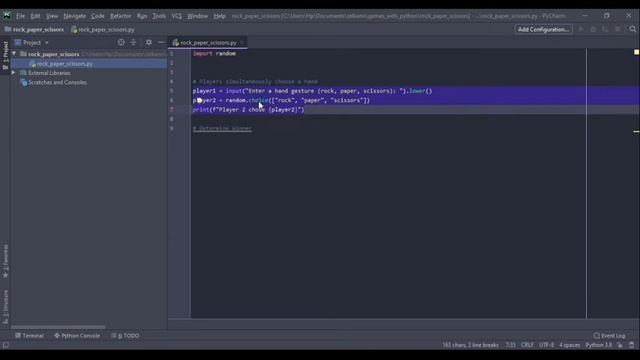This screenshot has width=640, height=360.
Task: Select External Libraries in project tree
Action: [x=49, y=73]
